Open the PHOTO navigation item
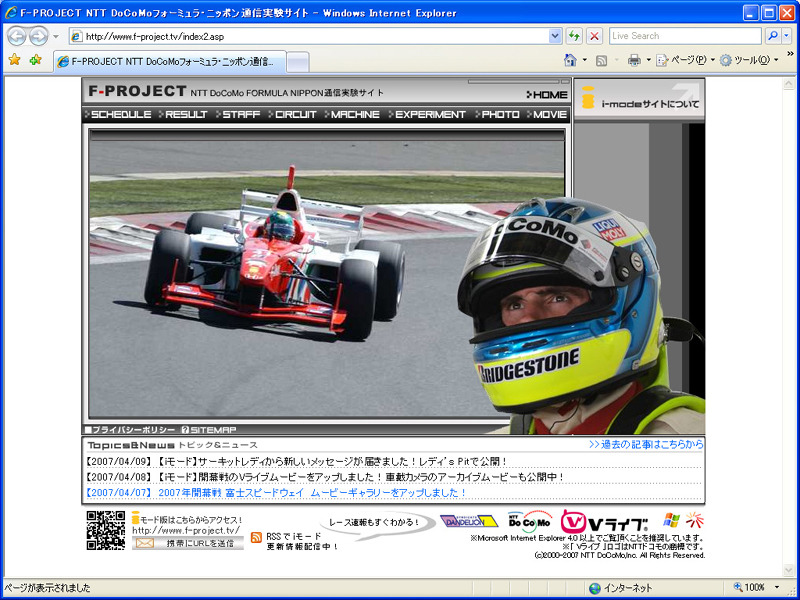Viewport: 800px width, 600px height. pyautogui.click(x=497, y=114)
